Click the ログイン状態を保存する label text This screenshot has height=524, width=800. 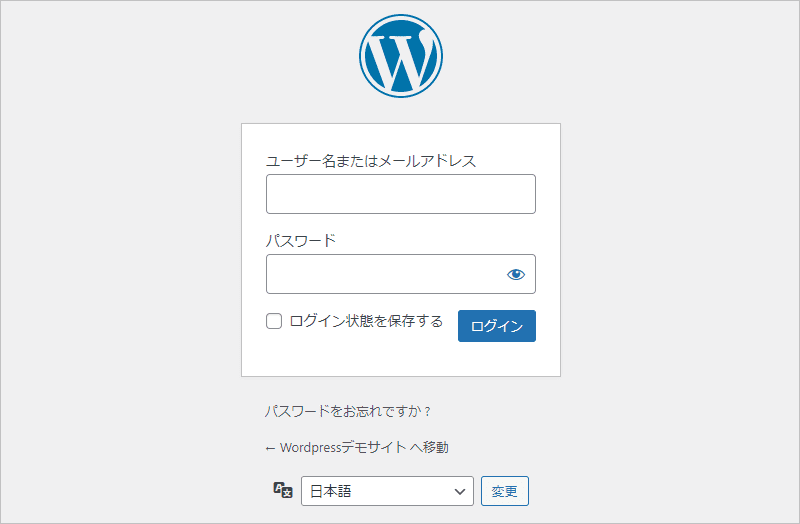click(x=366, y=321)
